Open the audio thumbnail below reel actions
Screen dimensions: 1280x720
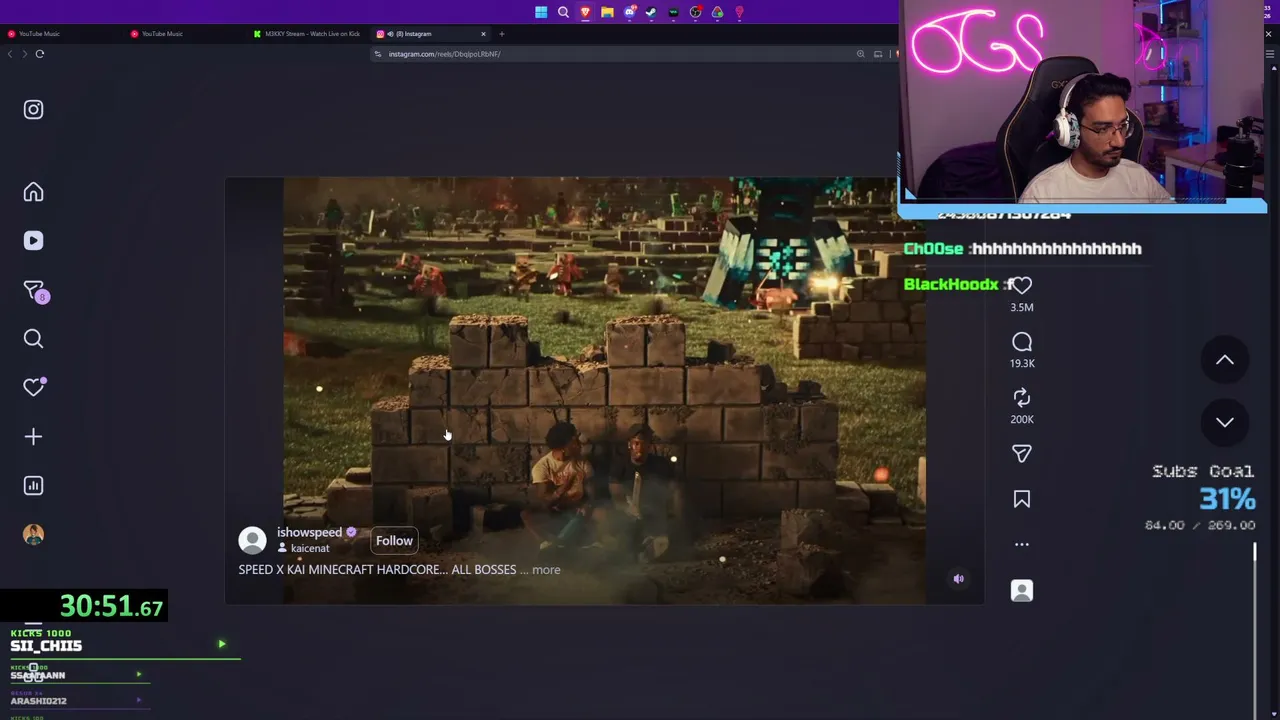[1021, 591]
